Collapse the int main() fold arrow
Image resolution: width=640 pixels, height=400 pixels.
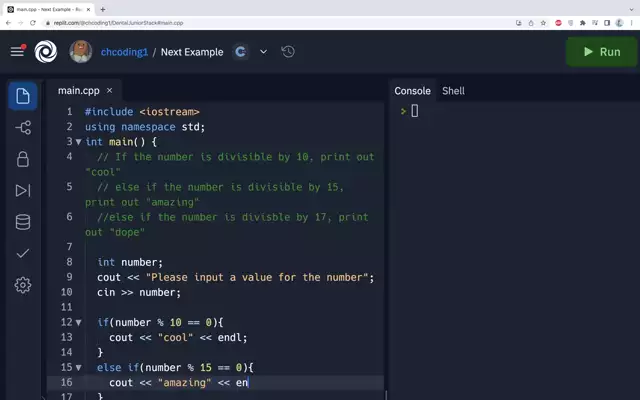(x=78, y=142)
